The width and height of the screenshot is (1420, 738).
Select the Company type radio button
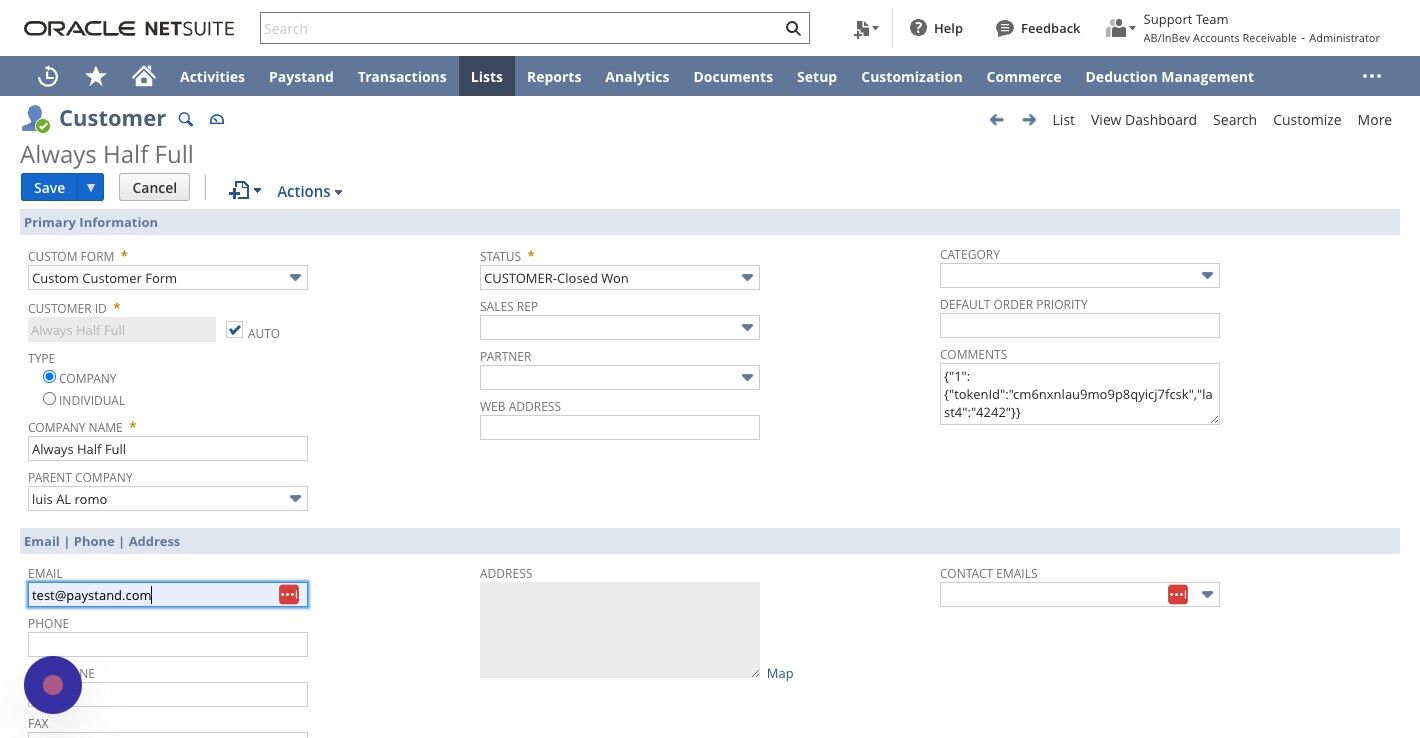pyautogui.click(x=49, y=377)
